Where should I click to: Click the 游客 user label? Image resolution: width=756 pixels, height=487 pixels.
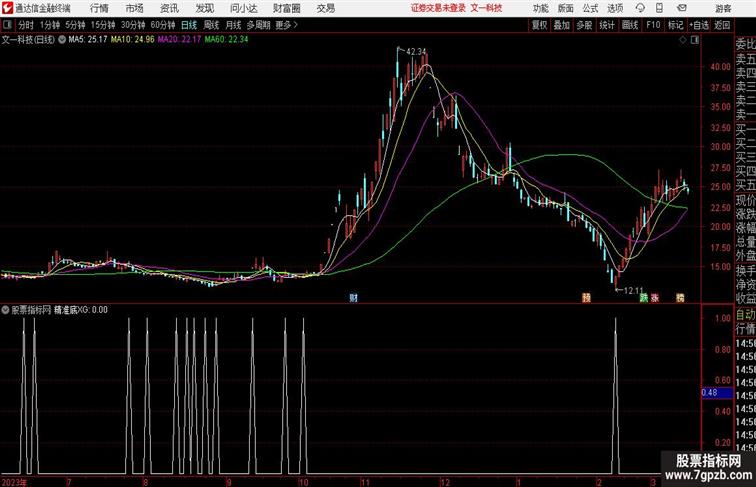723,8
